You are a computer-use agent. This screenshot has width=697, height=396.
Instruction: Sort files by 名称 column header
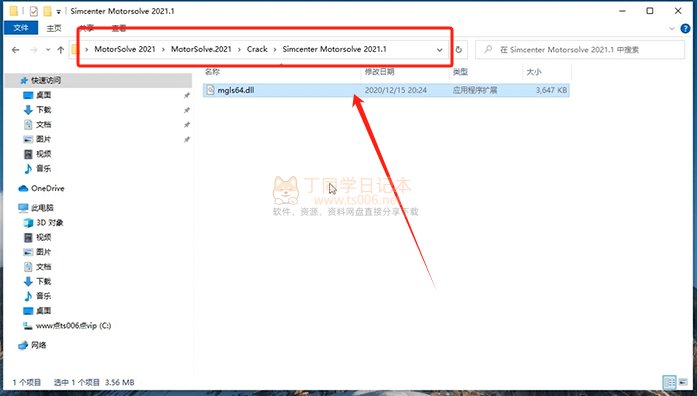(212, 72)
